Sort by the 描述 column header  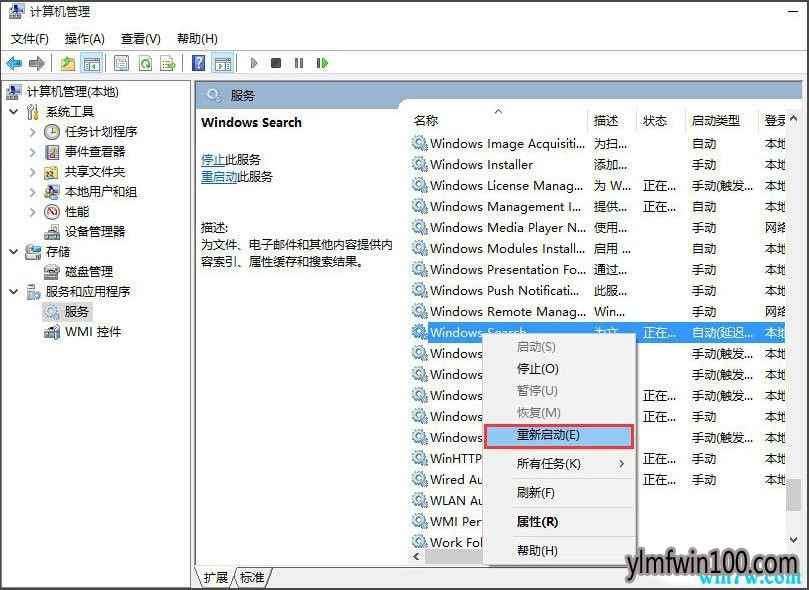coord(611,120)
